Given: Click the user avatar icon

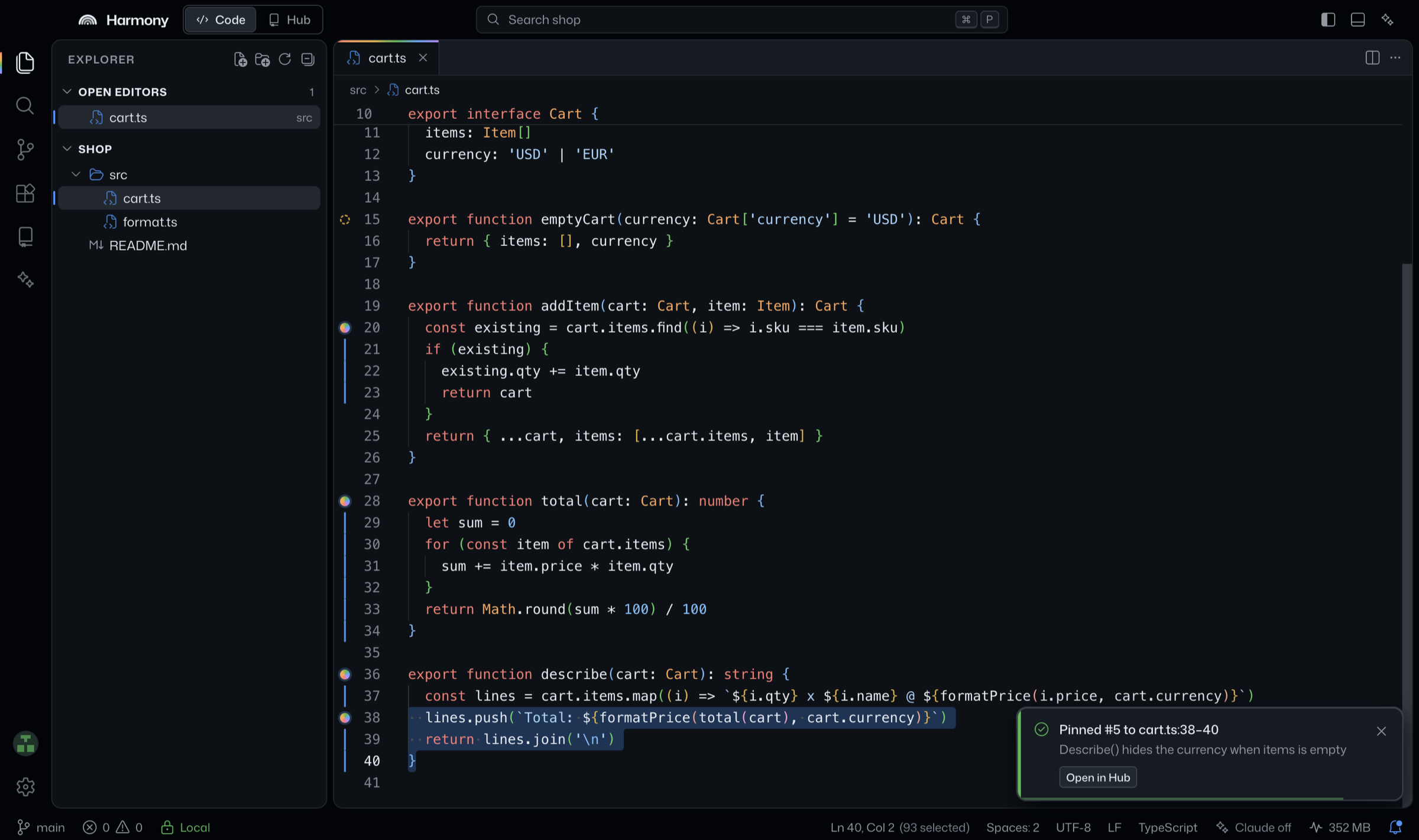Looking at the screenshot, I should point(25,744).
